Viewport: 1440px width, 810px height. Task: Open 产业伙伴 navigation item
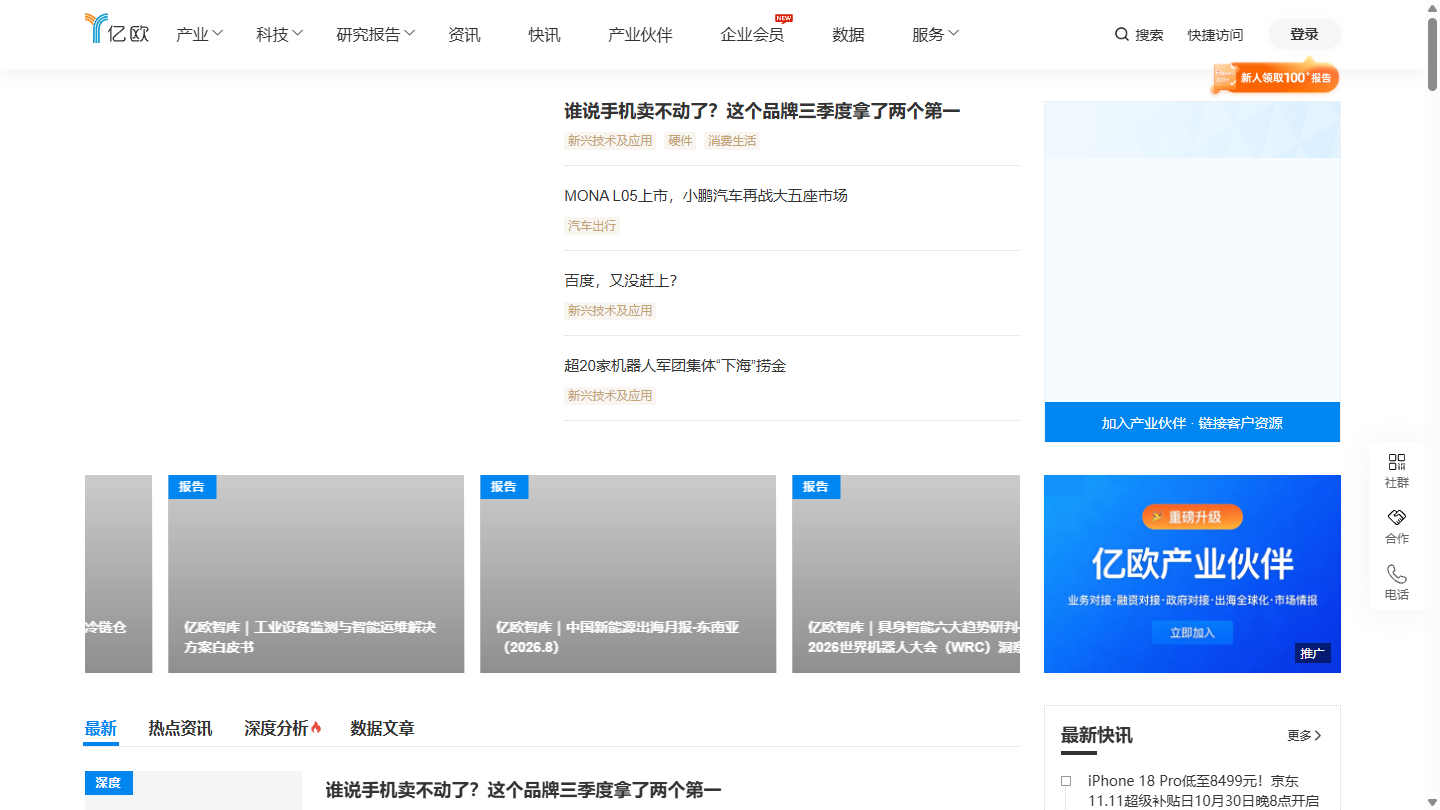click(x=640, y=34)
